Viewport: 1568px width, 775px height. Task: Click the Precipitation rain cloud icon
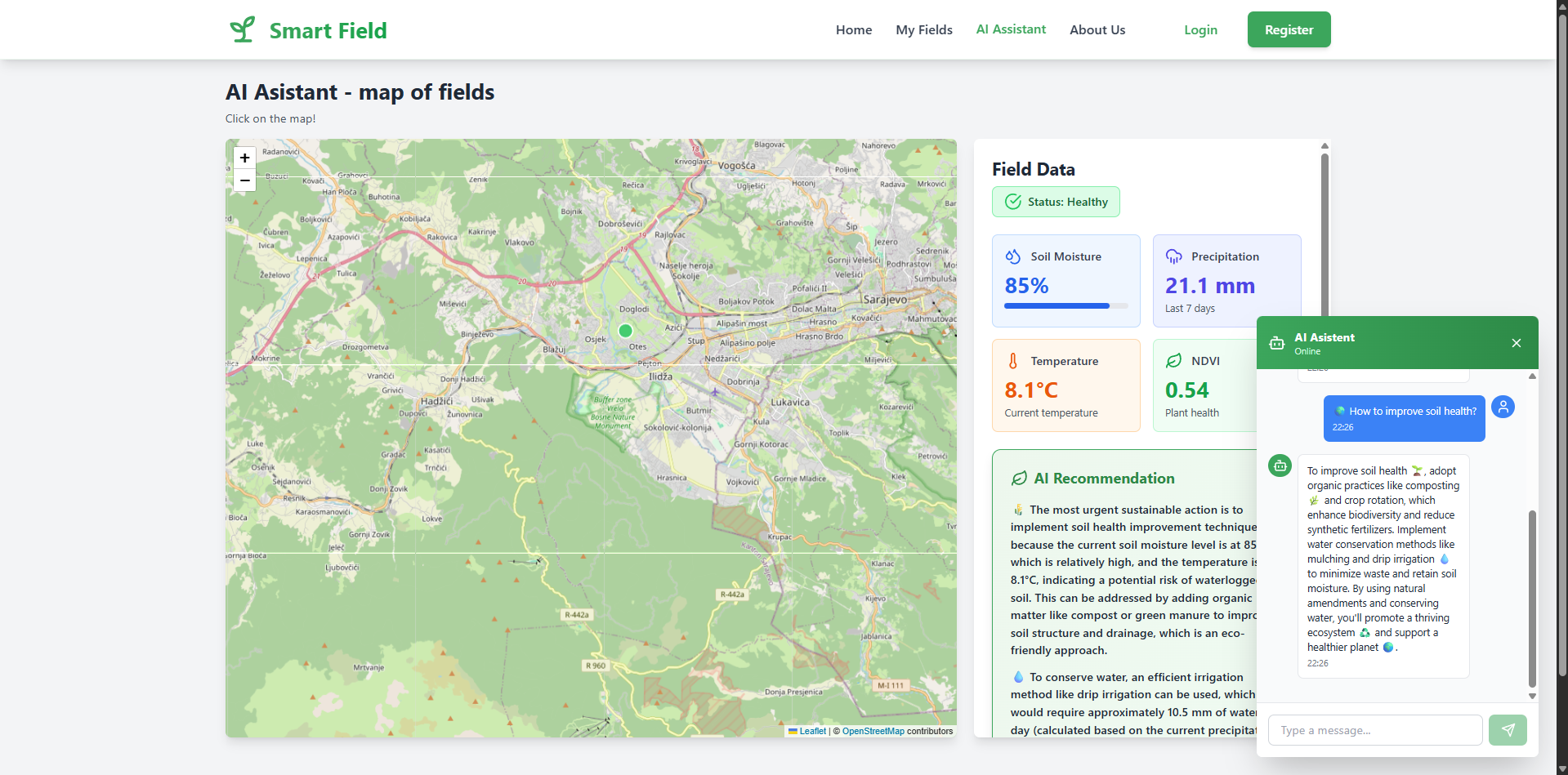[1174, 256]
